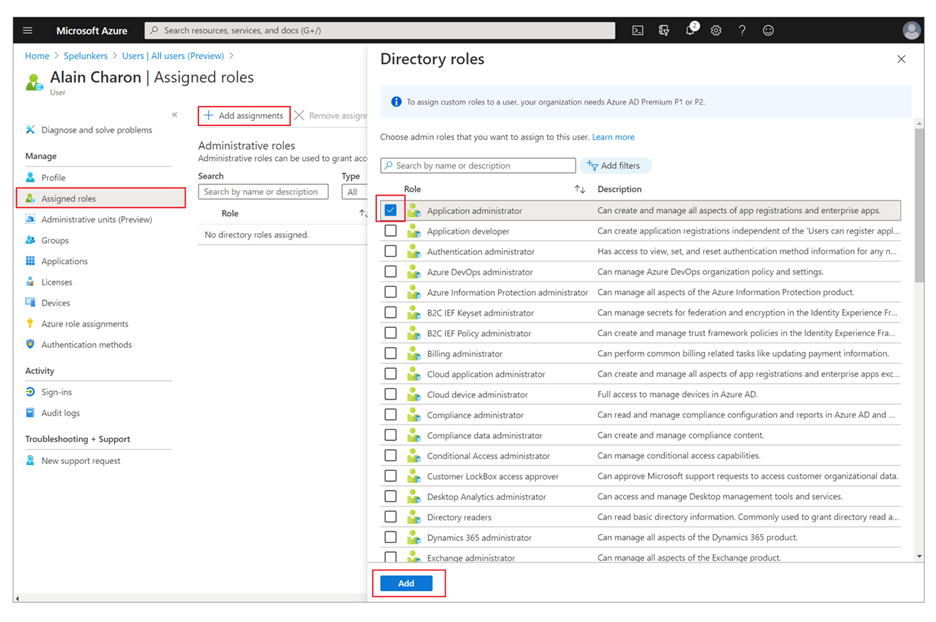Click the Administrative roles search field
Image resolution: width=936 pixels, height=622 pixels.
[x=263, y=192]
